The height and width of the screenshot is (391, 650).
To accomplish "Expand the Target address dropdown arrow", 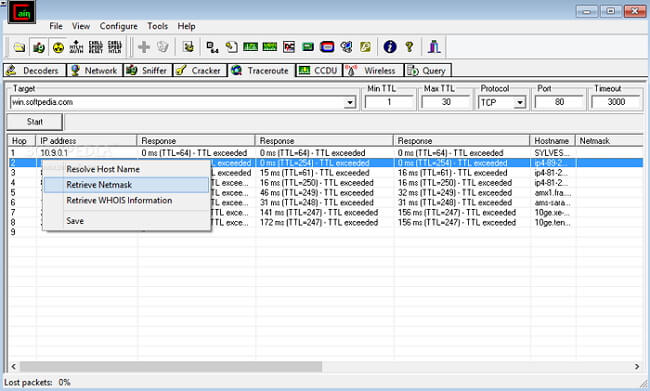I will pos(350,102).
